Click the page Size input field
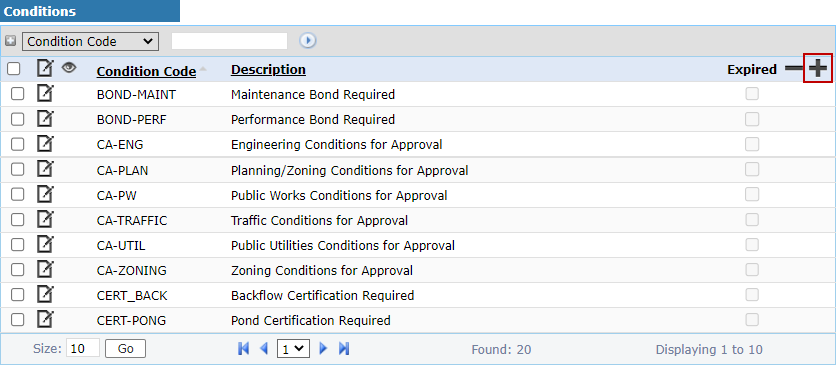The image size is (836, 365). 83,348
